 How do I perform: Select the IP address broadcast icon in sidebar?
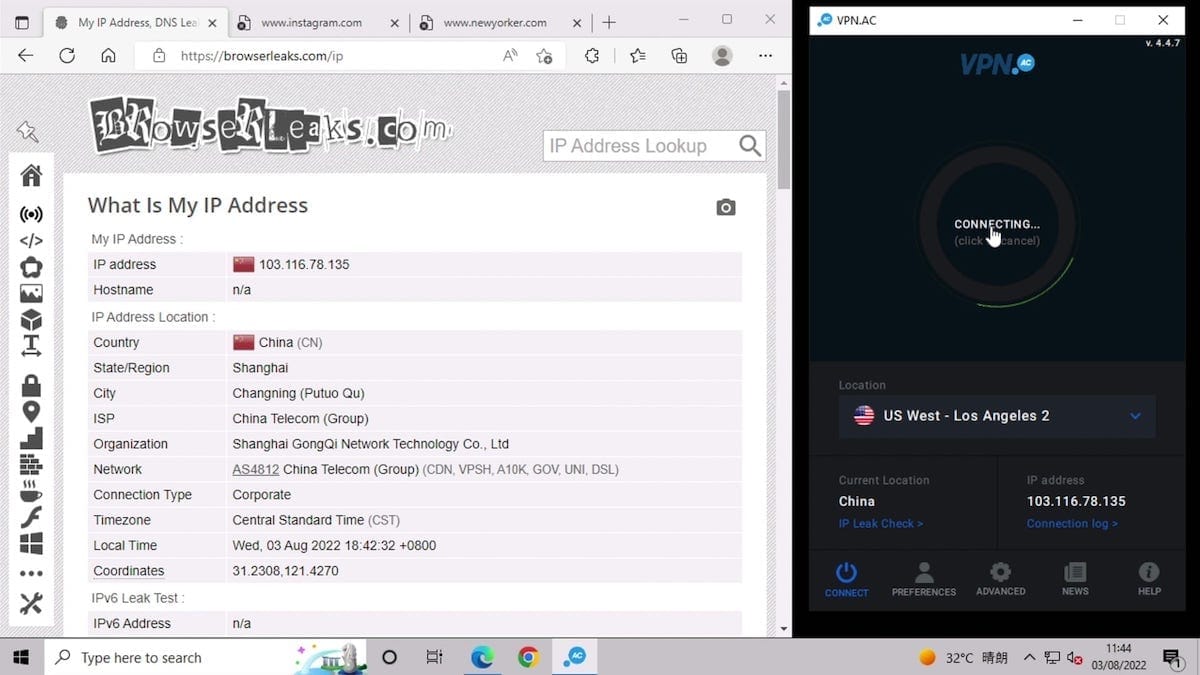(x=31, y=214)
